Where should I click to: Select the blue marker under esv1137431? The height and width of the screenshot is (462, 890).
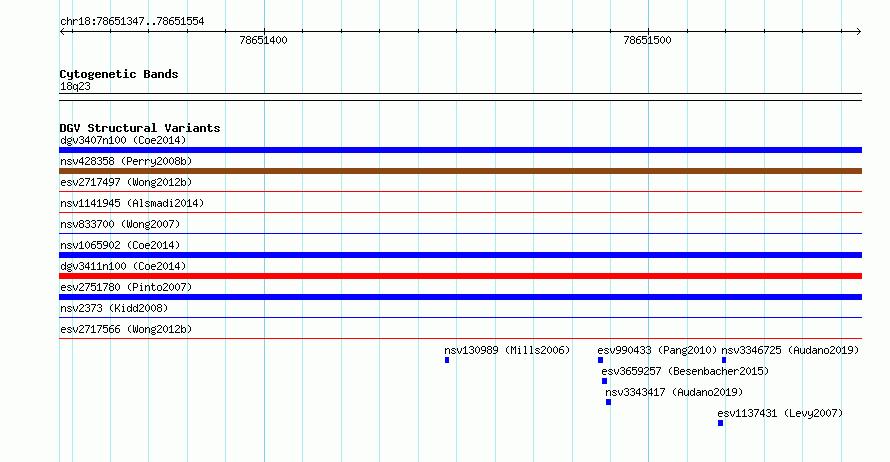[x=720, y=423]
